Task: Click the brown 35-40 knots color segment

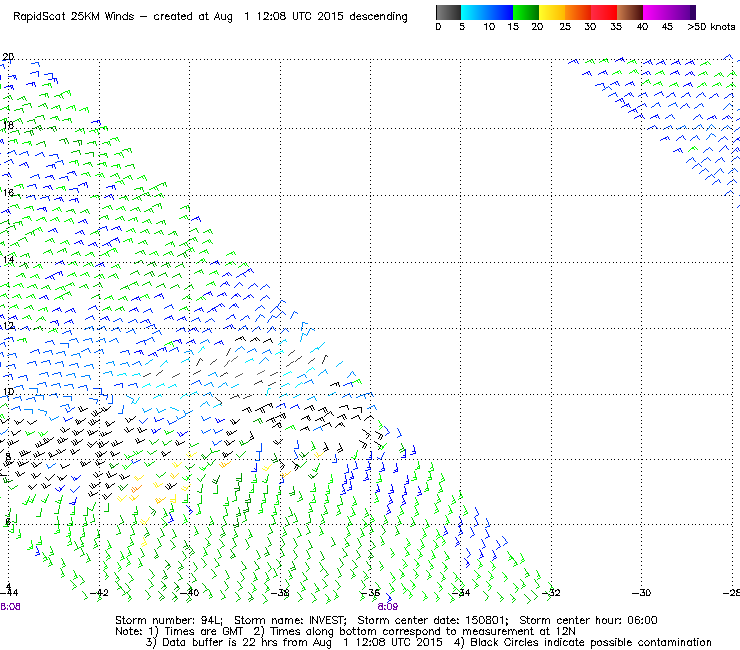Action: click(630, 12)
